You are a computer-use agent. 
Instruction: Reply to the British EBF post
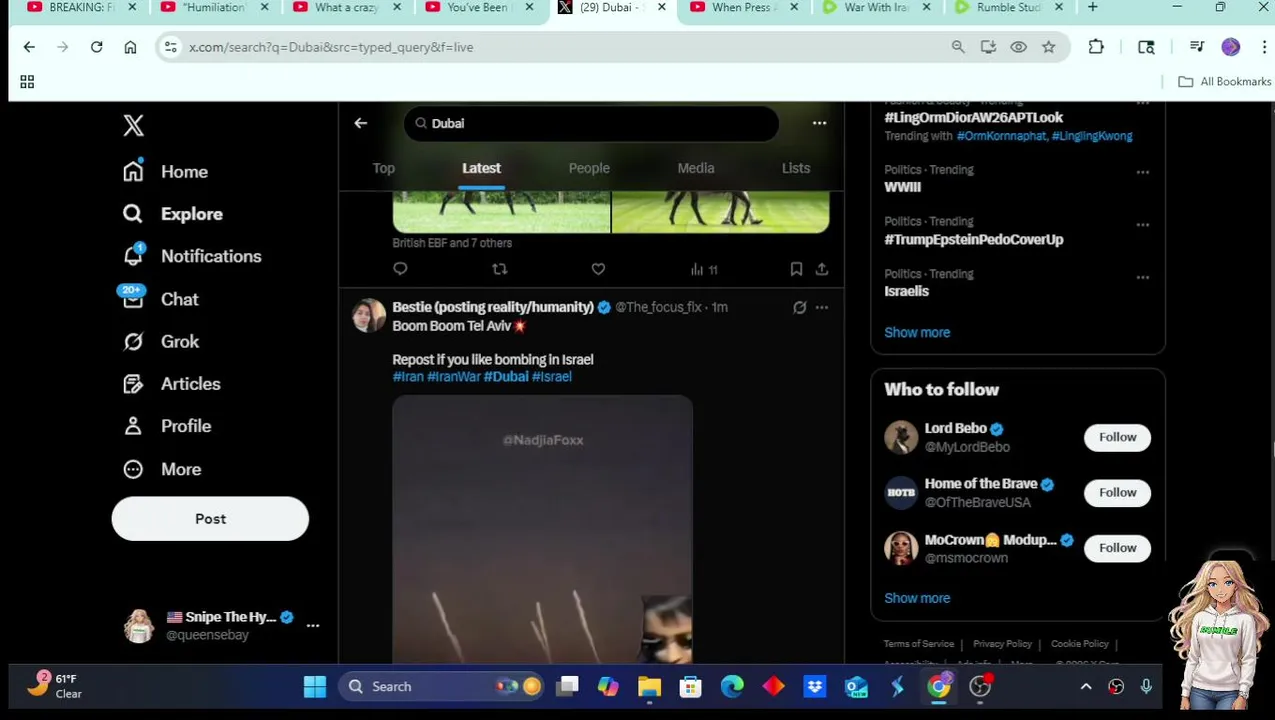[400, 269]
